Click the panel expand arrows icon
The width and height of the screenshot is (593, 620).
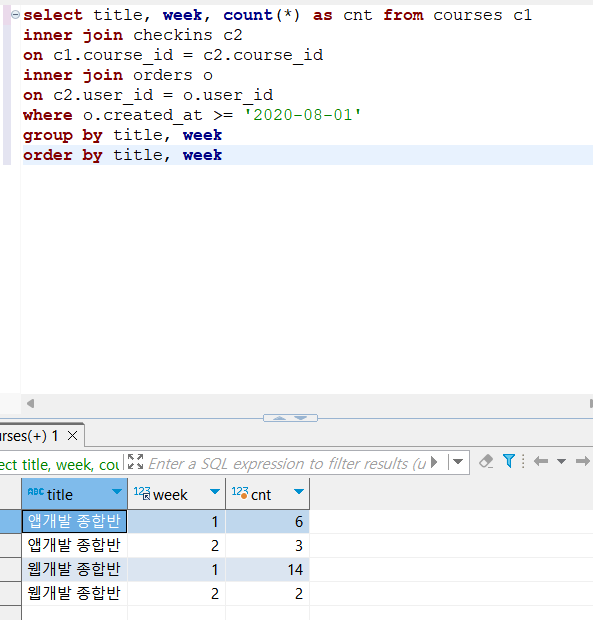[136, 461]
